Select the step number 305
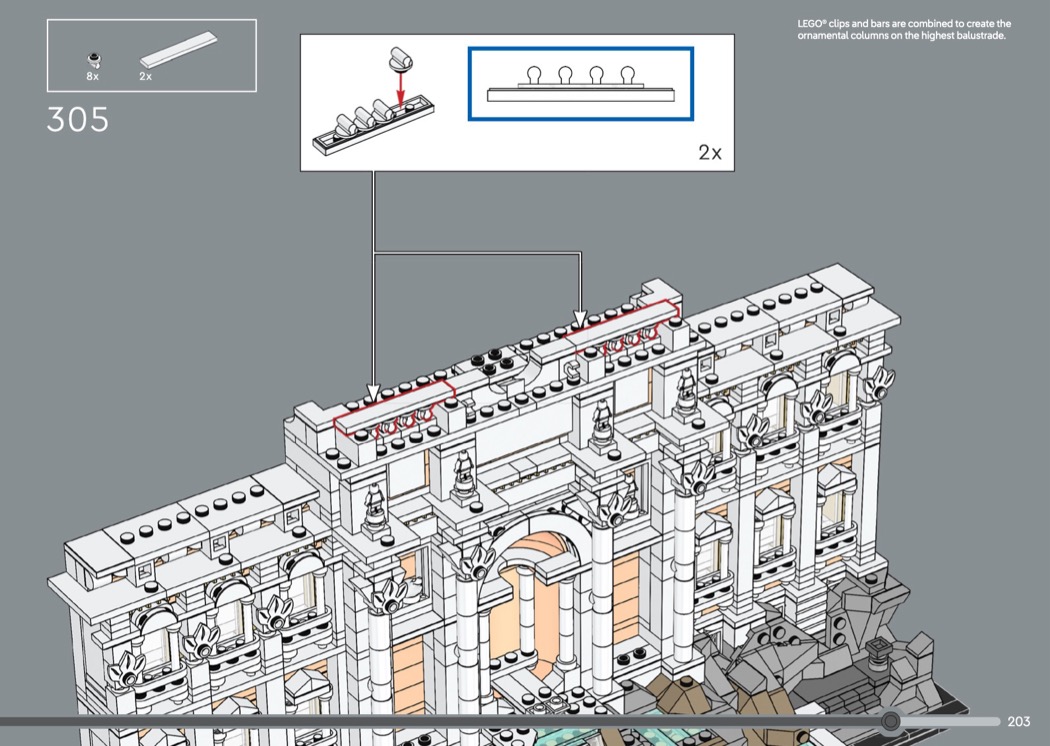 tap(78, 120)
